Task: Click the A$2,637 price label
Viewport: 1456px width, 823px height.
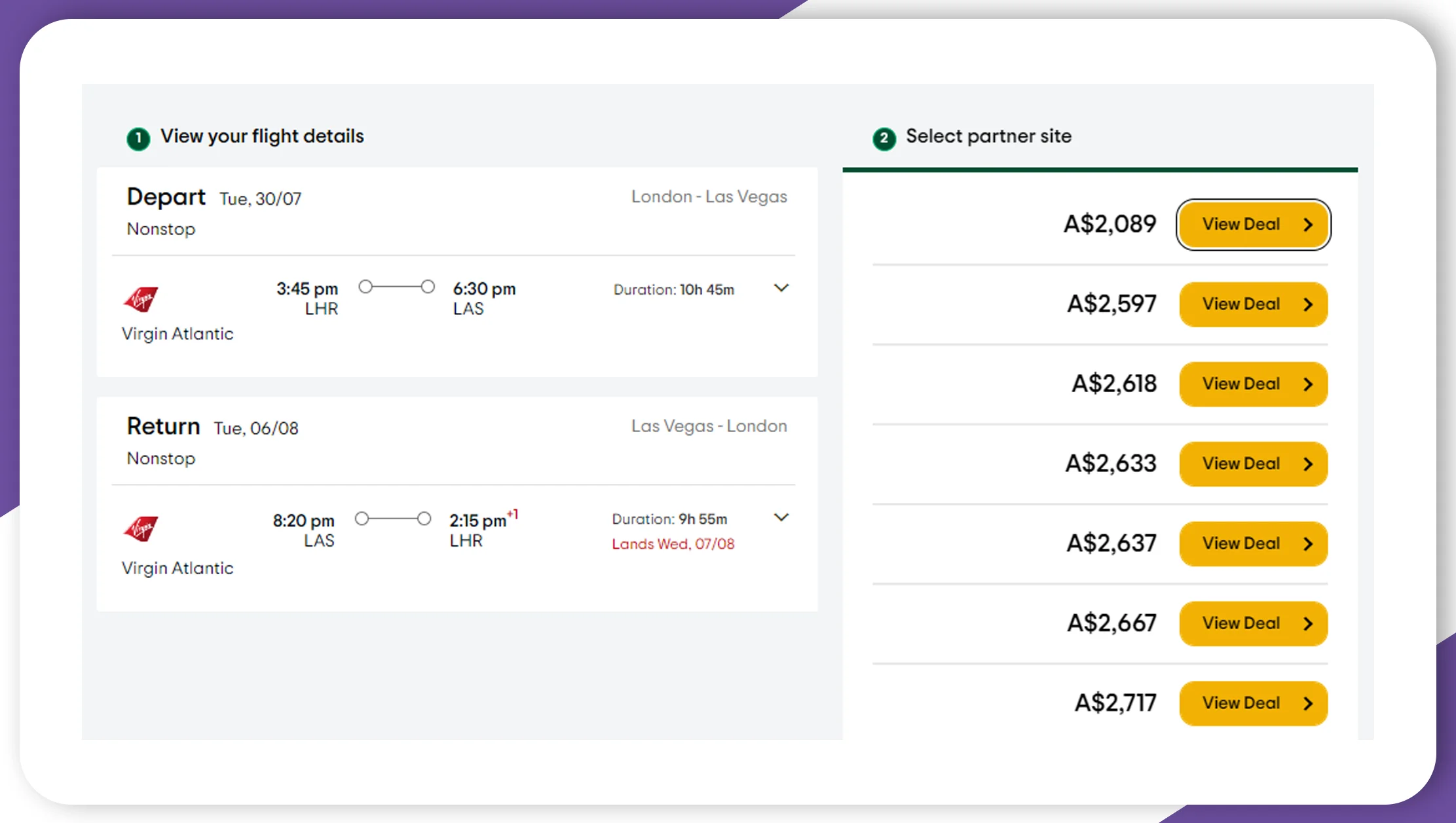Action: (x=1110, y=543)
